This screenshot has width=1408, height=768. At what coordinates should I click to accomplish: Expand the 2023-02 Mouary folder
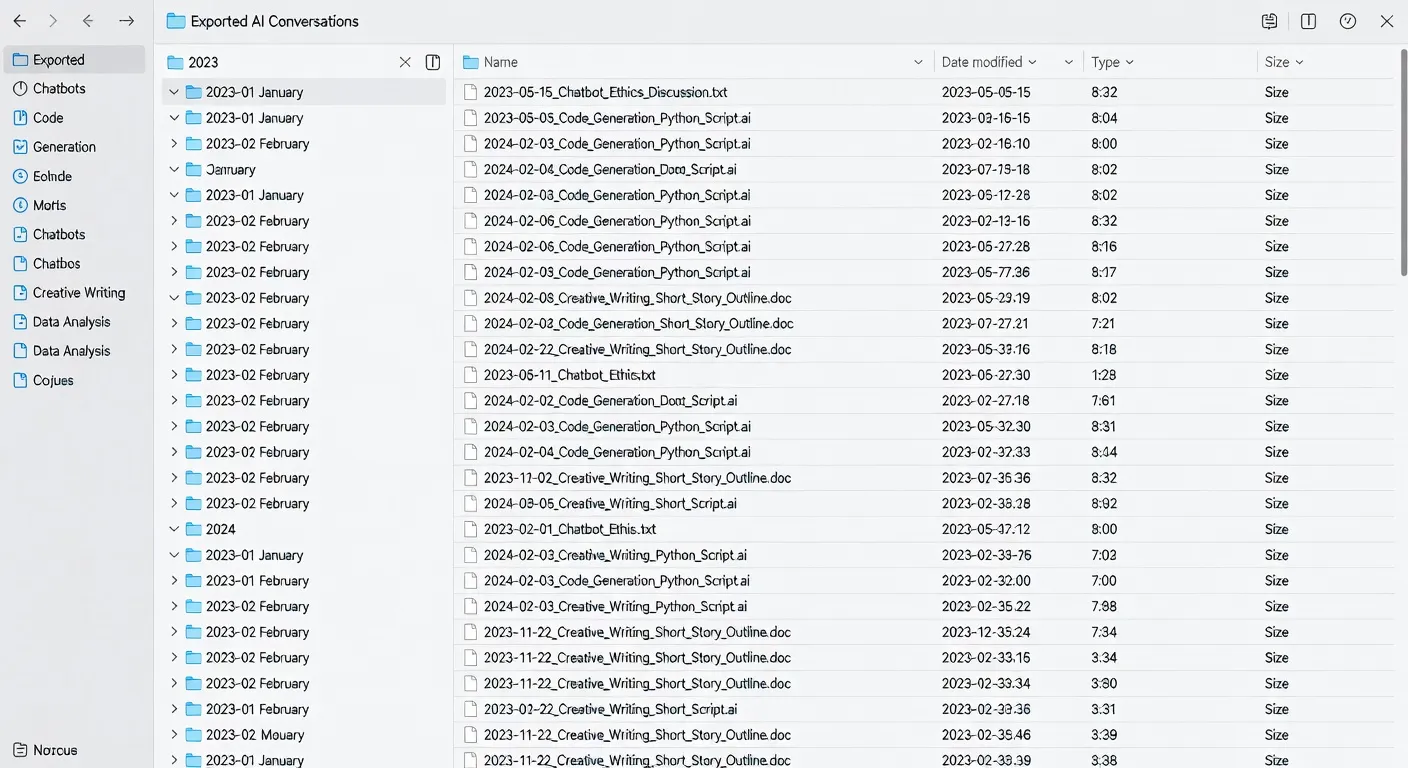(x=174, y=735)
